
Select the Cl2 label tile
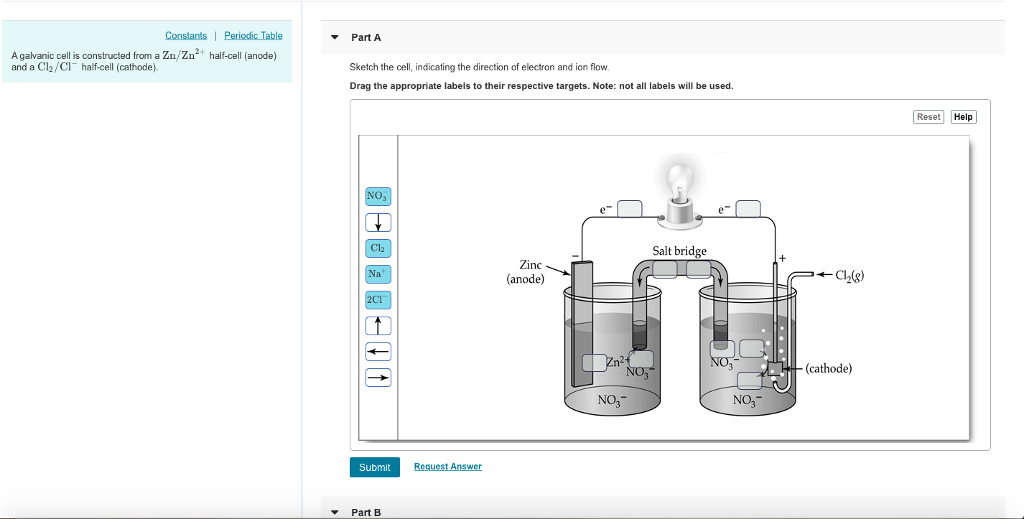(x=378, y=248)
